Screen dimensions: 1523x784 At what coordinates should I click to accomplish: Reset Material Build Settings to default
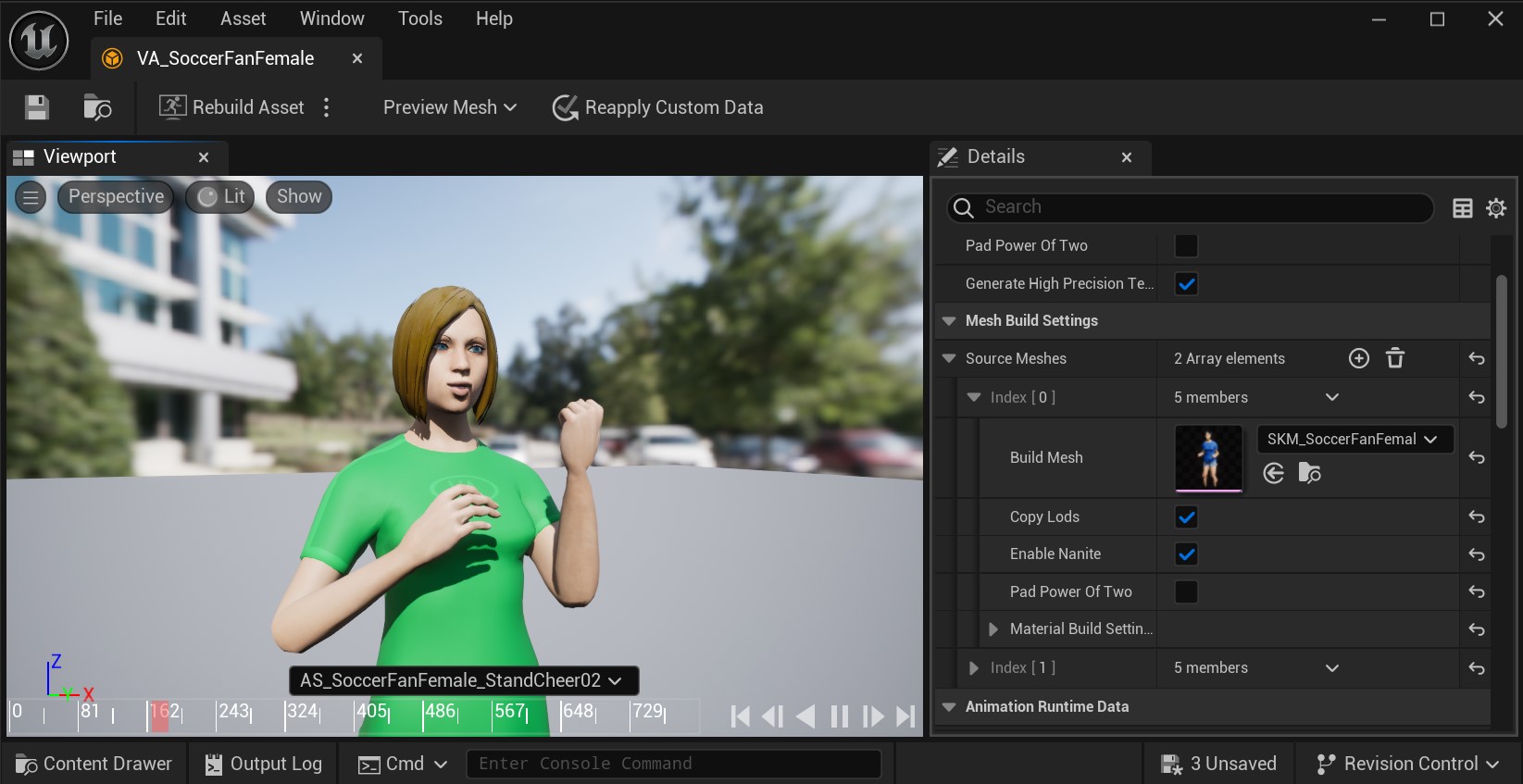click(x=1477, y=628)
